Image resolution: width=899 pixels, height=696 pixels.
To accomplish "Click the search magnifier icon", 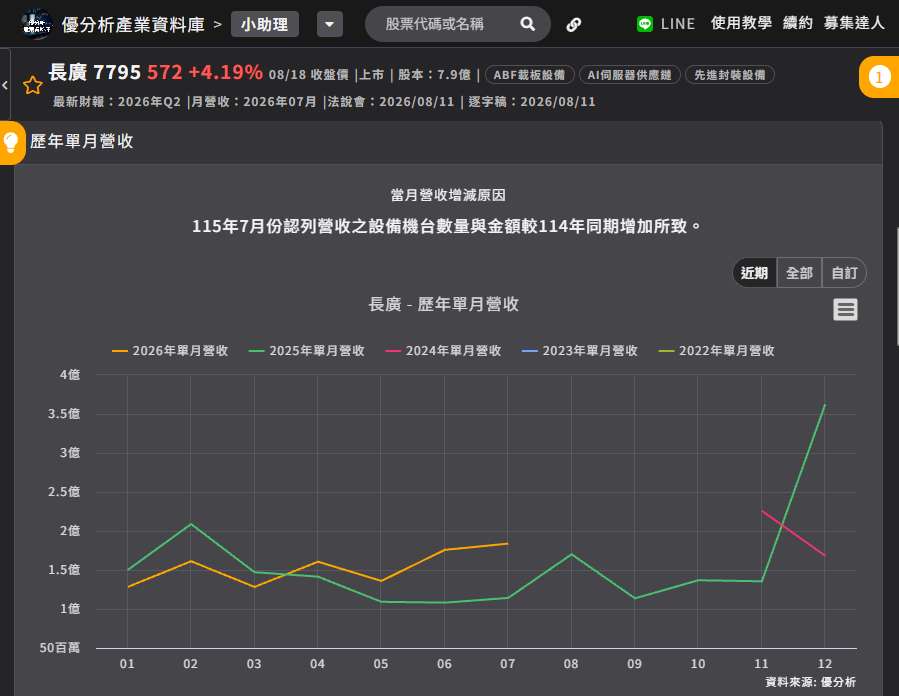I will (x=527, y=24).
